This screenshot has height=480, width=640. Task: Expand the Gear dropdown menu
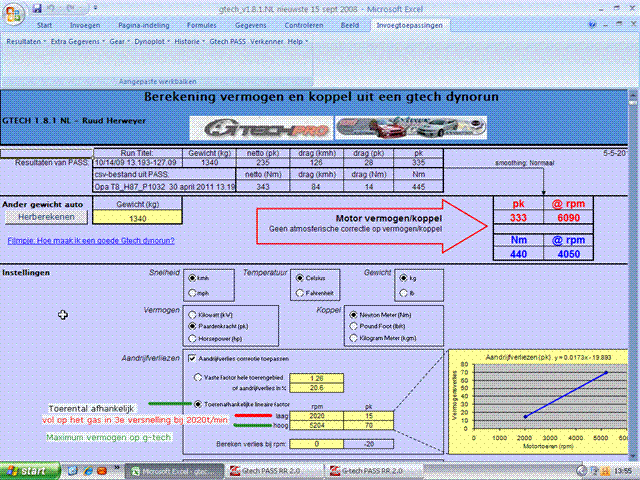point(119,42)
